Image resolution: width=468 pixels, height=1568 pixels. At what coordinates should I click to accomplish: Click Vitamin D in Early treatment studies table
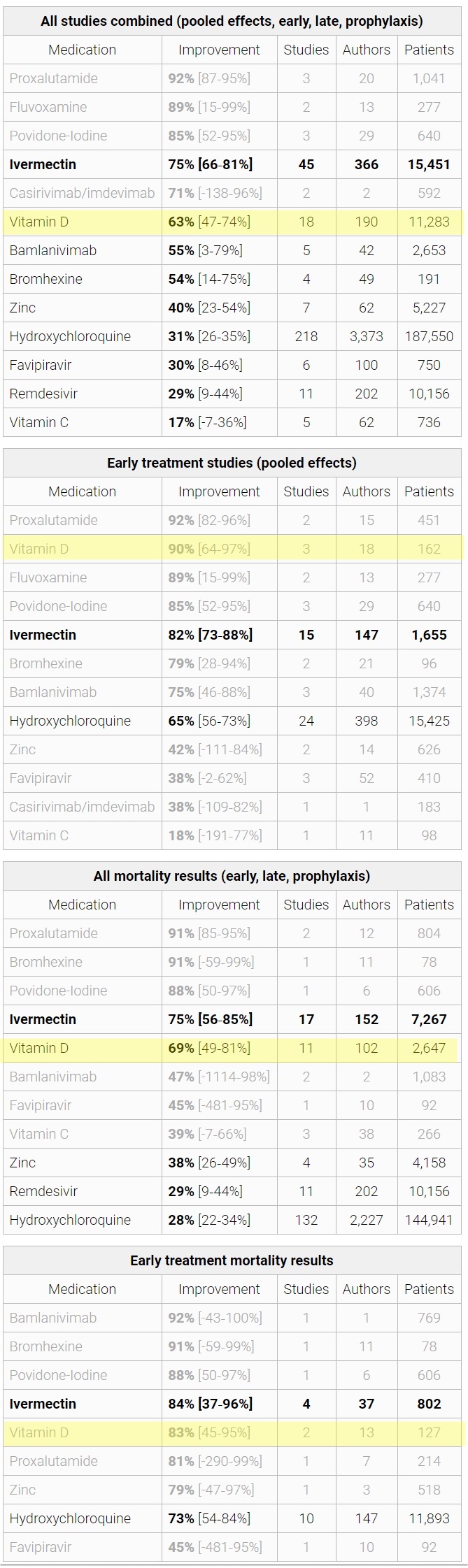click(39, 549)
